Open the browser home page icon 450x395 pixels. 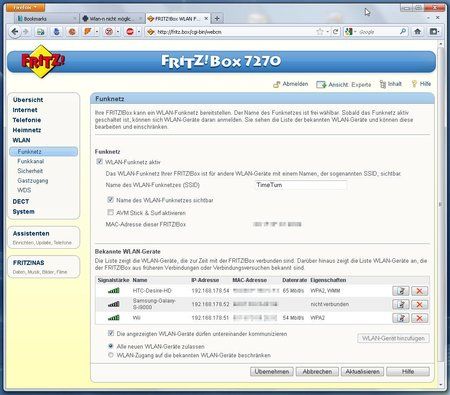(x=417, y=32)
